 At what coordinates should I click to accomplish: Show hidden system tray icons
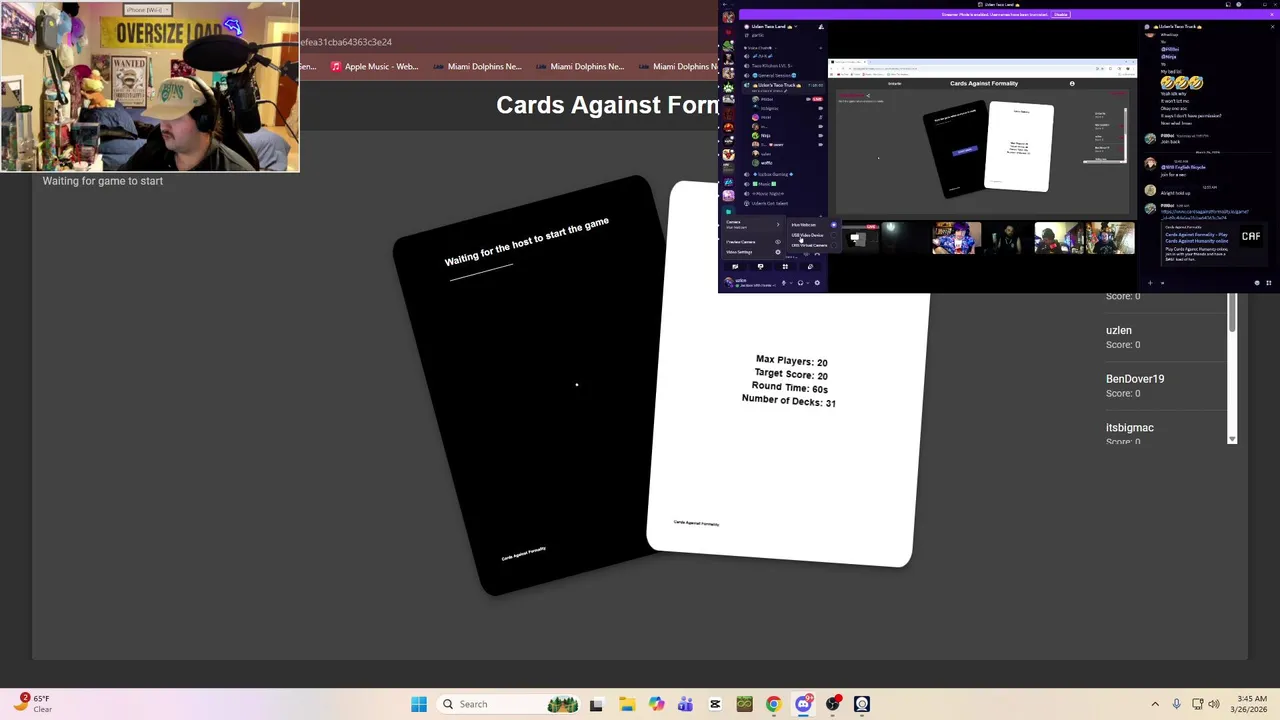point(1155,704)
